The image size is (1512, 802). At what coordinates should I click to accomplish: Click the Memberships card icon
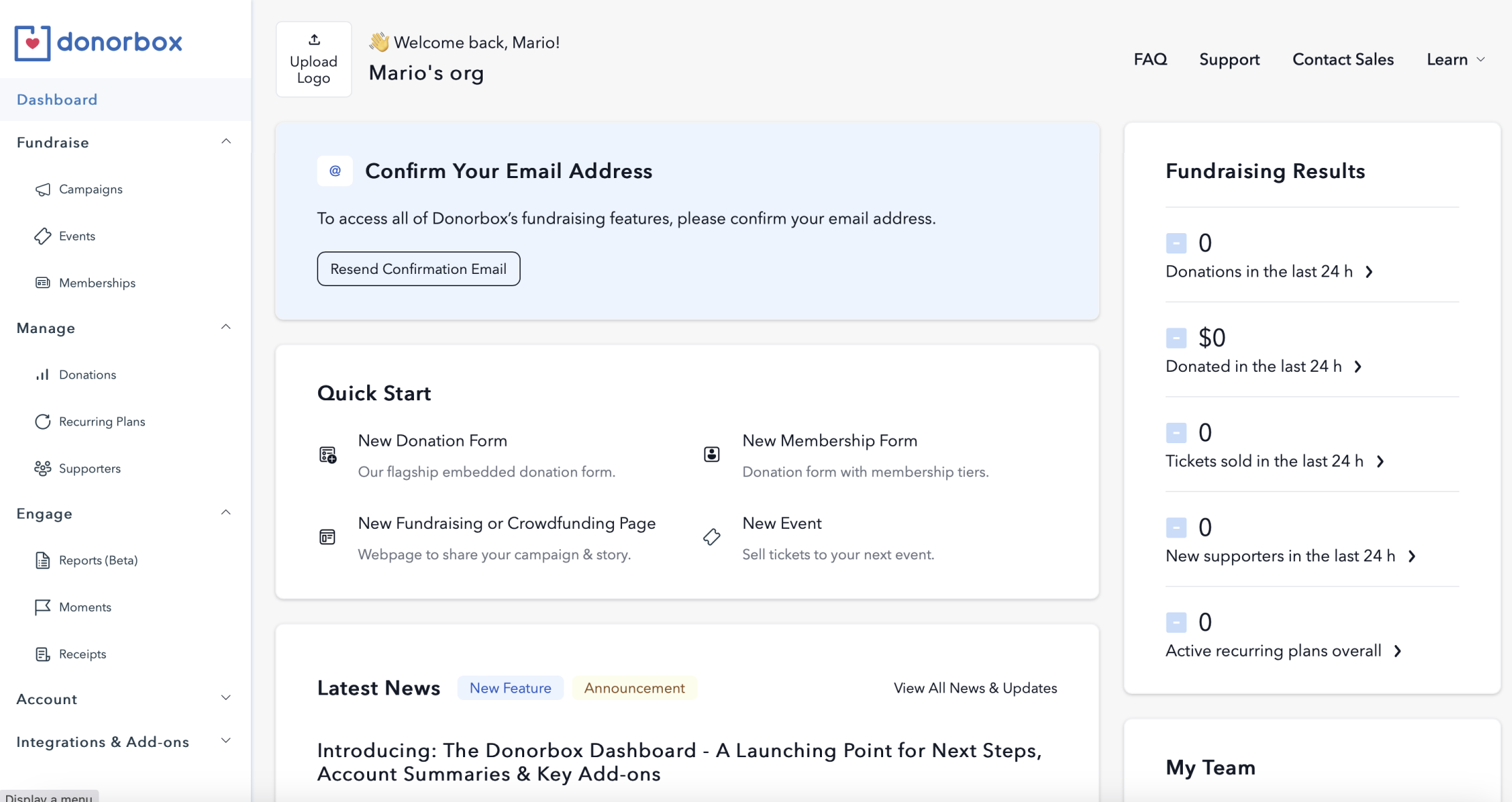43,283
